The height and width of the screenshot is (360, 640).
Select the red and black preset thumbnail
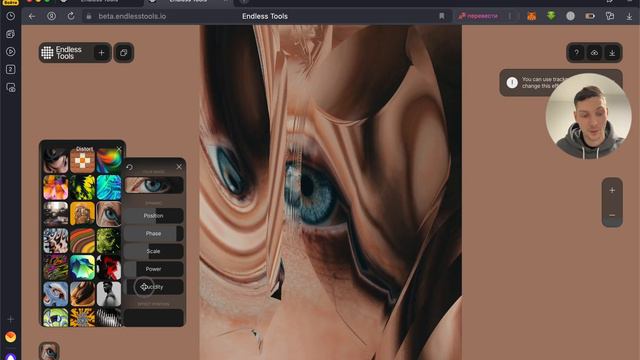point(109,267)
